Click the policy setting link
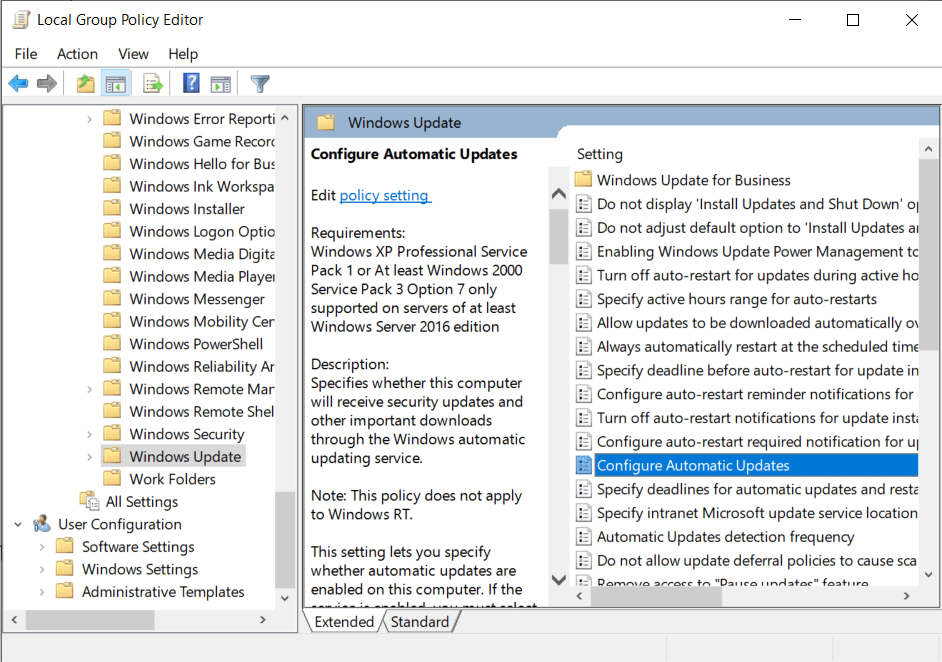The height and width of the screenshot is (662, 942). pos(384,195)
